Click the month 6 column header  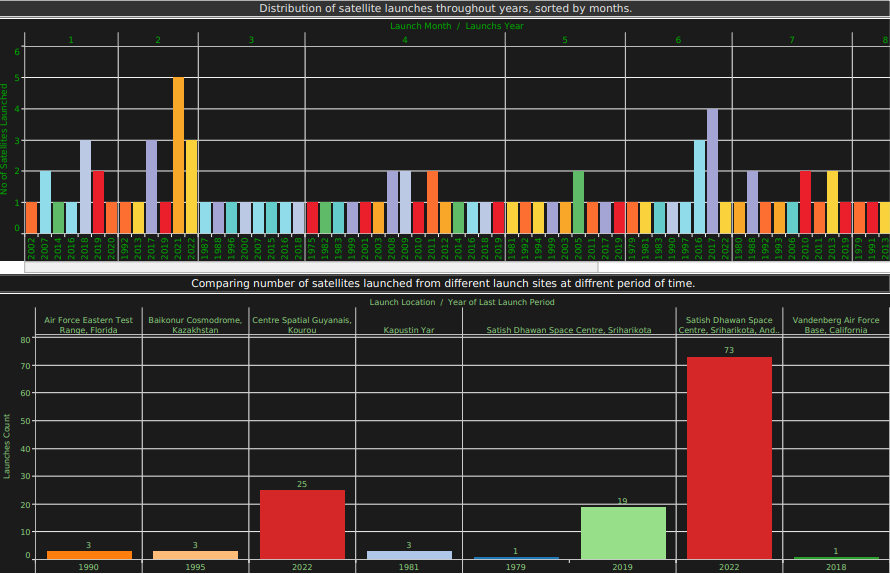click(678, 40)
